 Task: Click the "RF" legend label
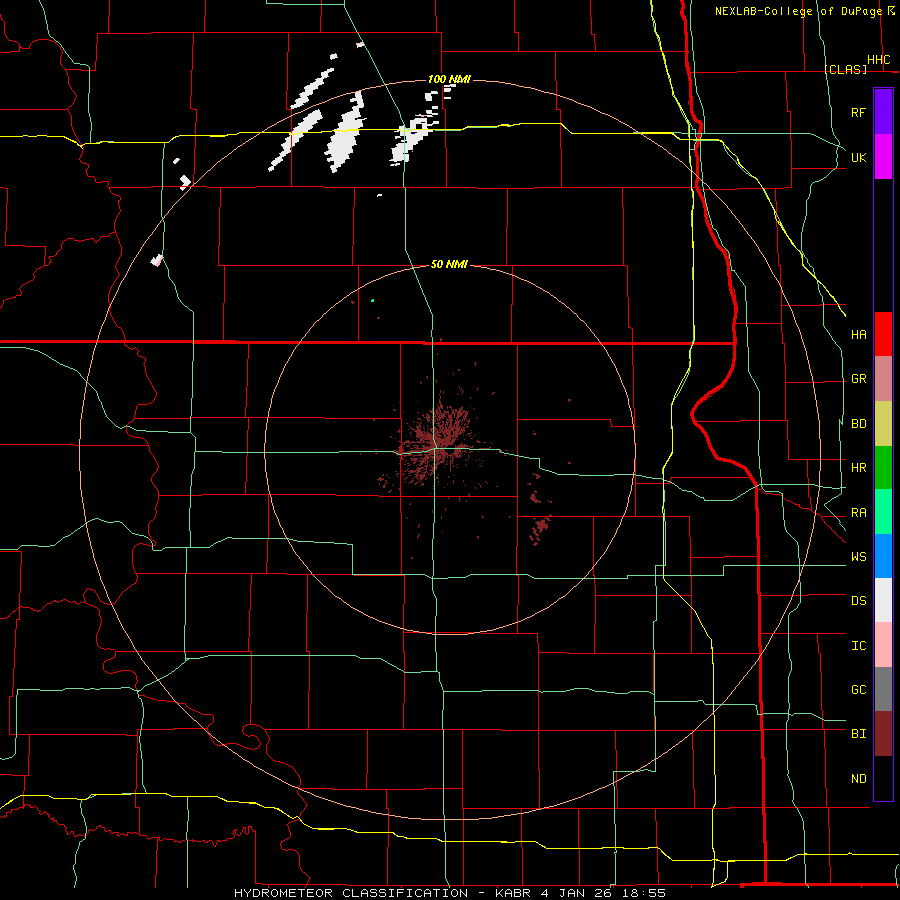[858, 112]
